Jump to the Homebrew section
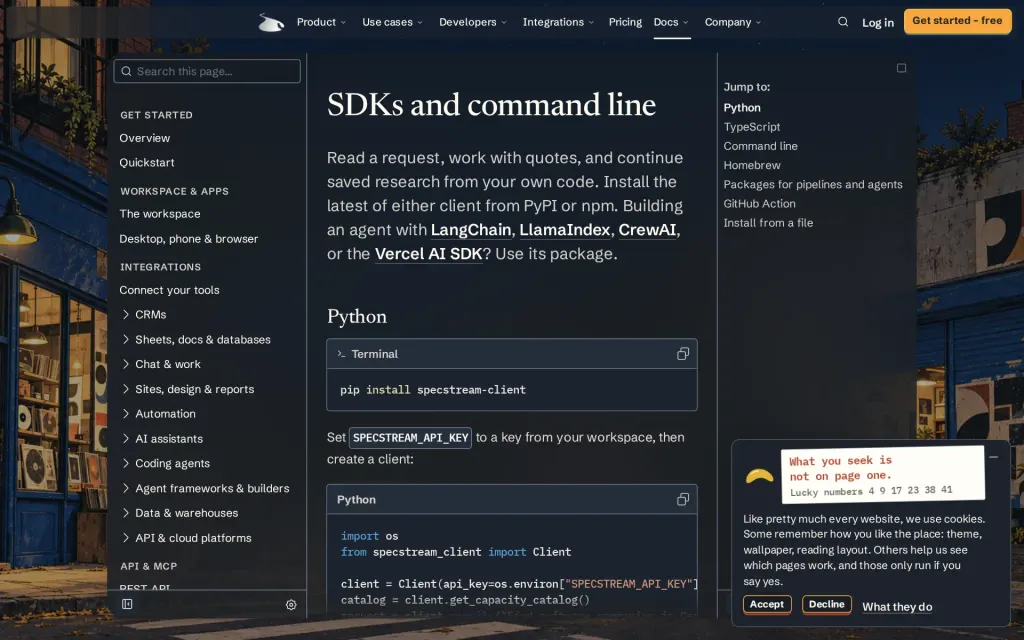This screenshot has width=1024, height=640. (752, 165)
